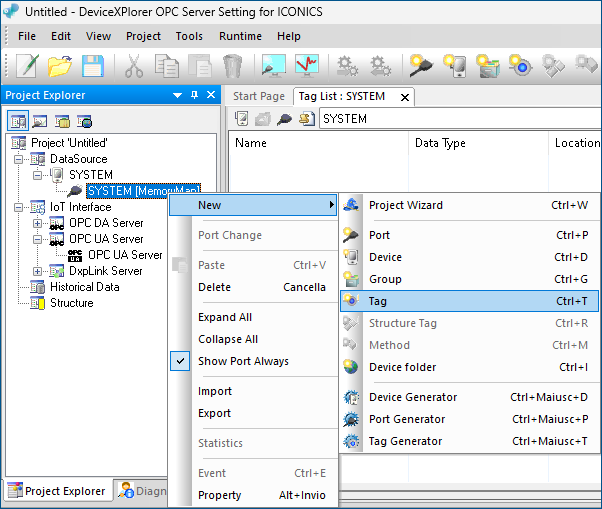The width and height of the screenshot is (602, 509).
Task: Open the New submenu entry
Action: (253, 205)
